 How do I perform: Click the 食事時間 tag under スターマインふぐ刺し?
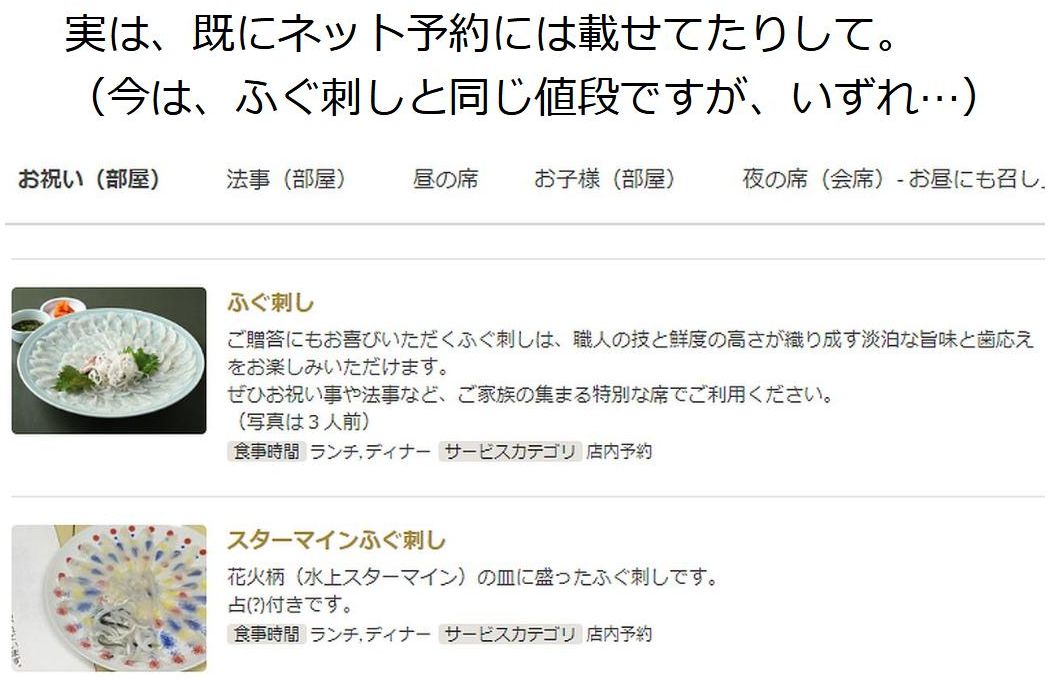[267, 634]
